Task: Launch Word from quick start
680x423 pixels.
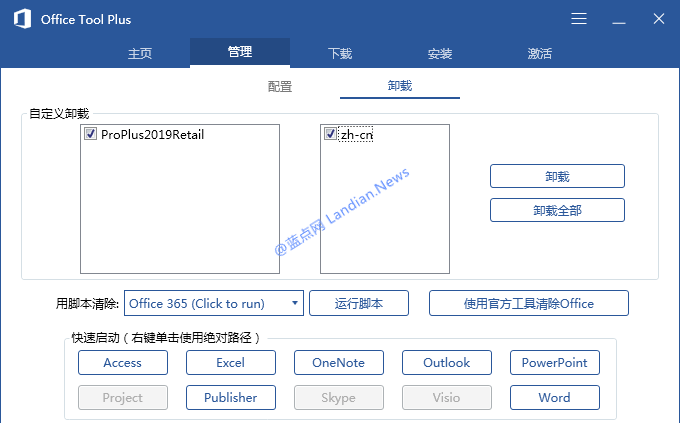Action: [555, 397]
